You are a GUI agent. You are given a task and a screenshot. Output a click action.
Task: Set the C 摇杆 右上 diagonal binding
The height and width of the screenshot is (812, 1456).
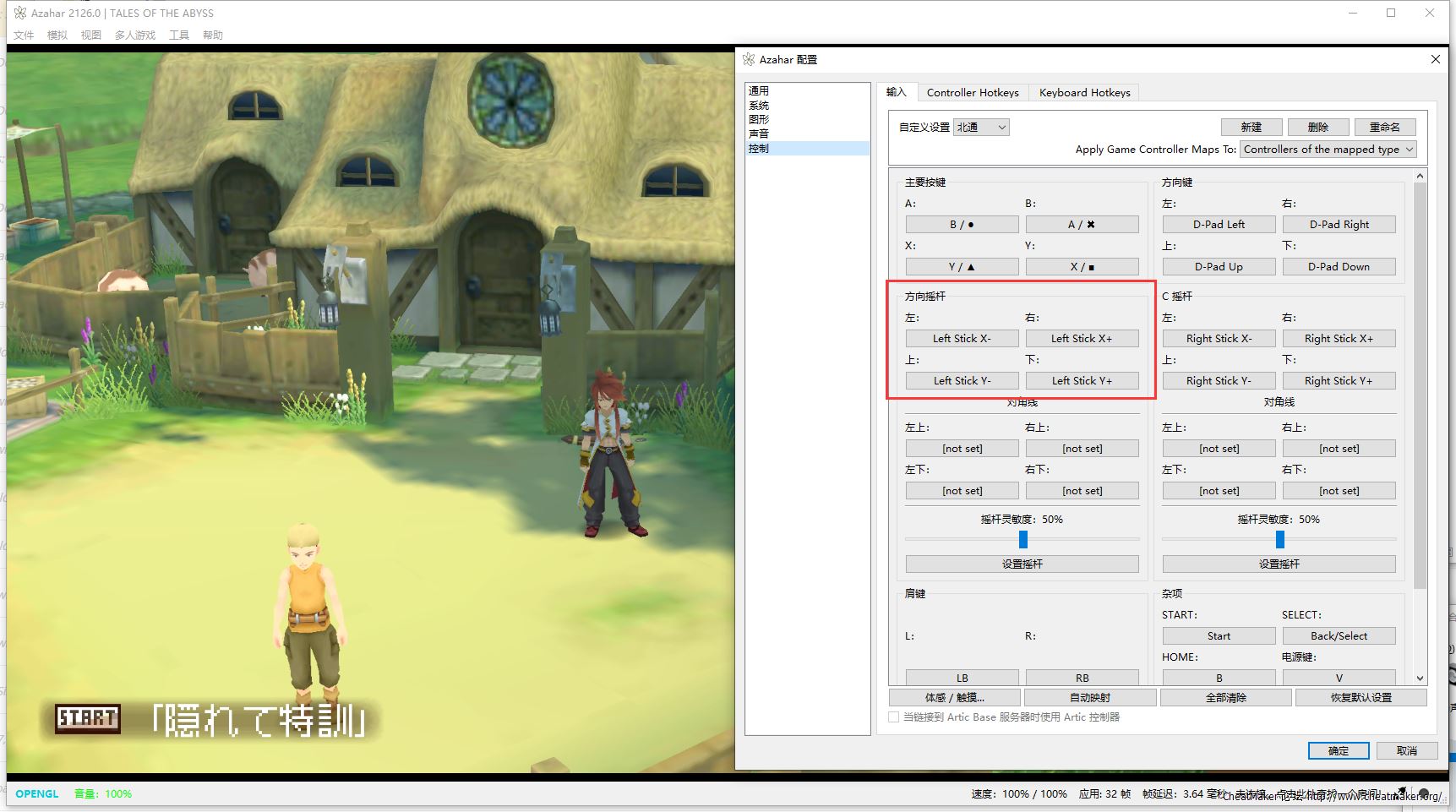pos(1339,449)
